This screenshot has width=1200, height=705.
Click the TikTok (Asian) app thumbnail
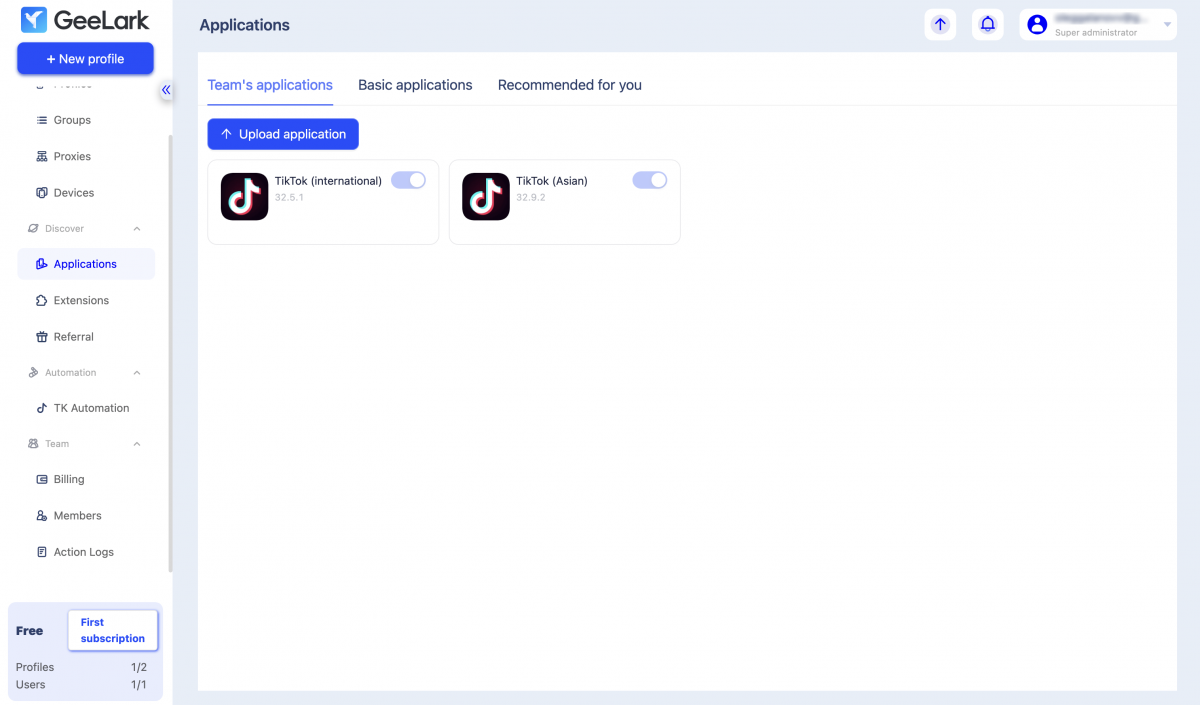(486, 197)
